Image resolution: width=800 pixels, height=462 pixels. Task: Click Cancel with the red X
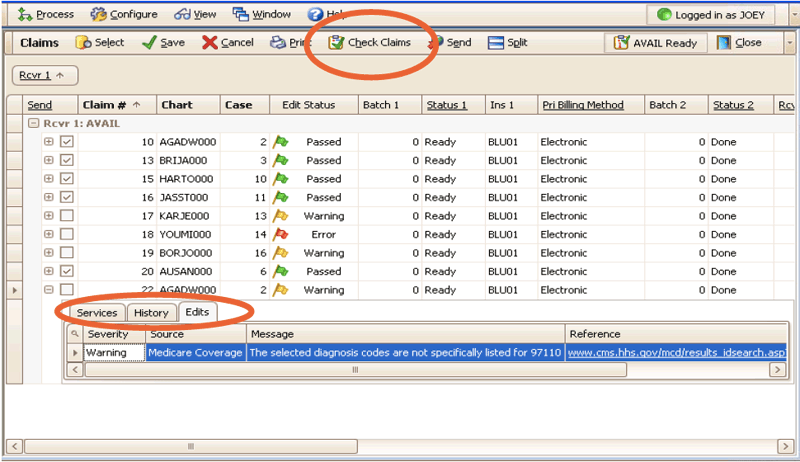click(228, 42)
